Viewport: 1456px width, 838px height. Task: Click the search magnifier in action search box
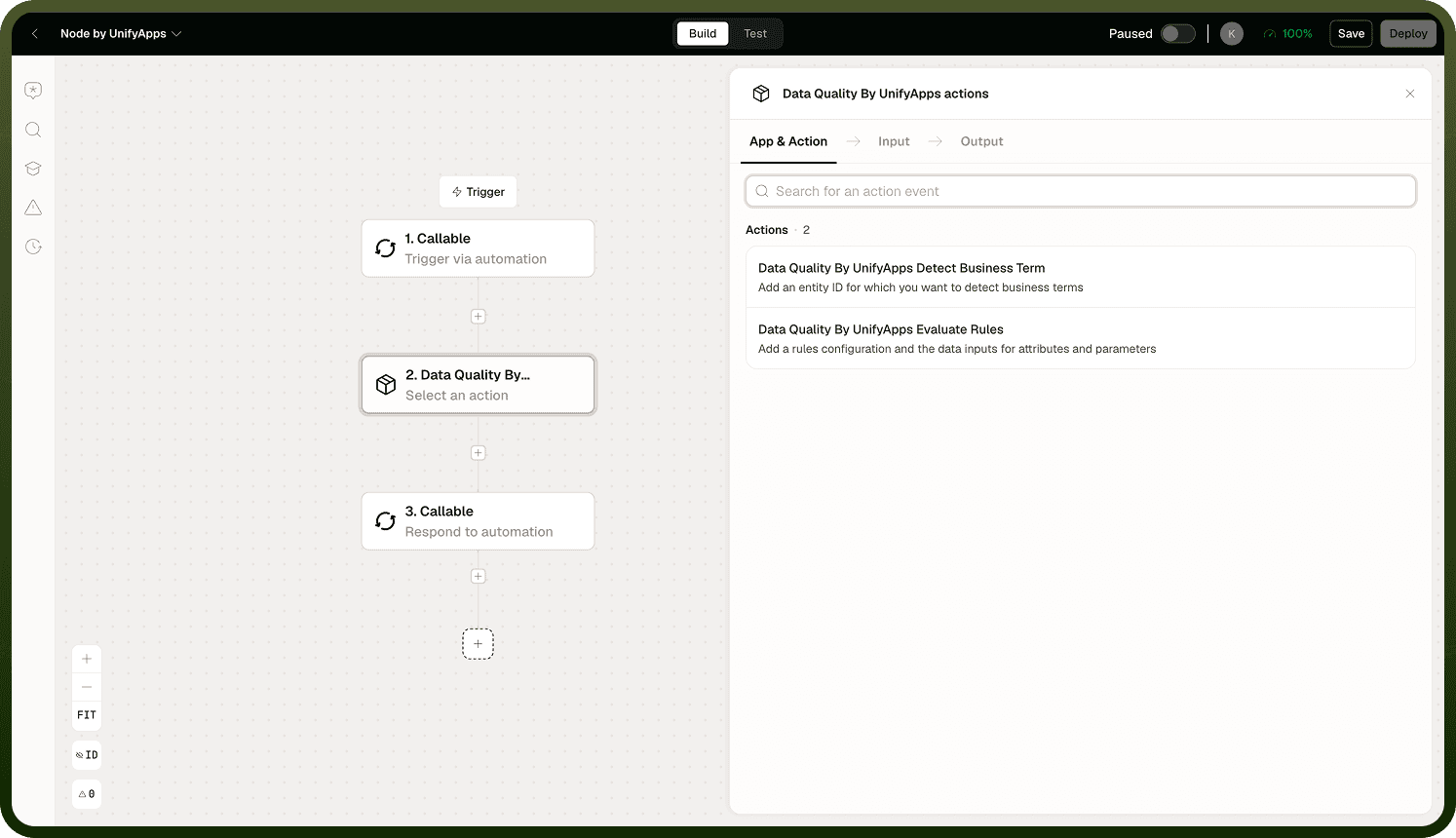pyautogui.click(x=762, y=192)
